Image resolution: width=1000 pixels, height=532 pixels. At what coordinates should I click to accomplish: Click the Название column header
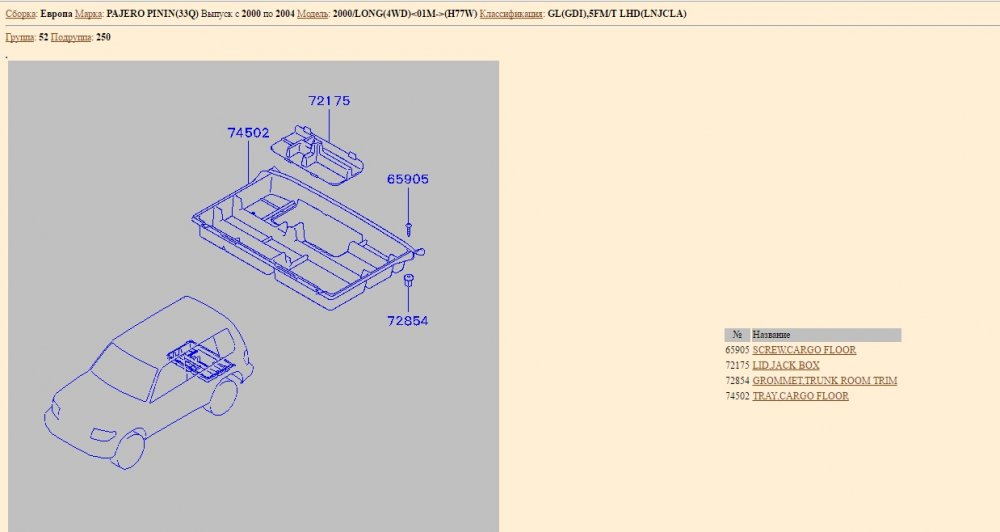826,335
